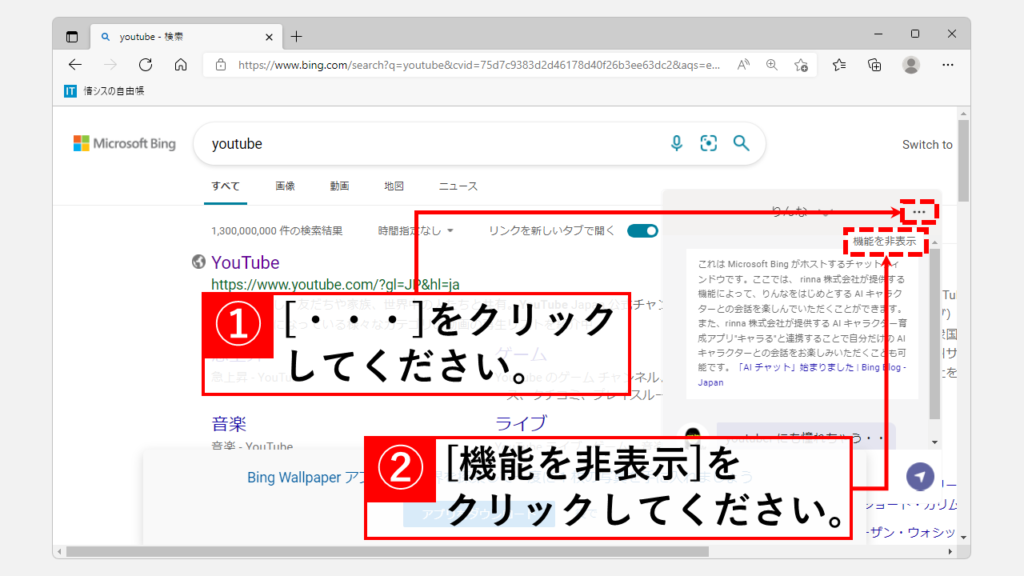Click the horizontal scrollbar at bottom
Image resolution: width=1024 pixels, height=576 pixels.
[x=400, y=551]
